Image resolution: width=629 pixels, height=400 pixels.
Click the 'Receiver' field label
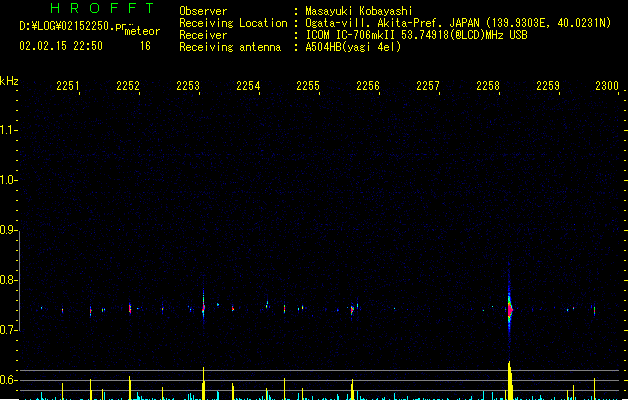coord(203,35)
